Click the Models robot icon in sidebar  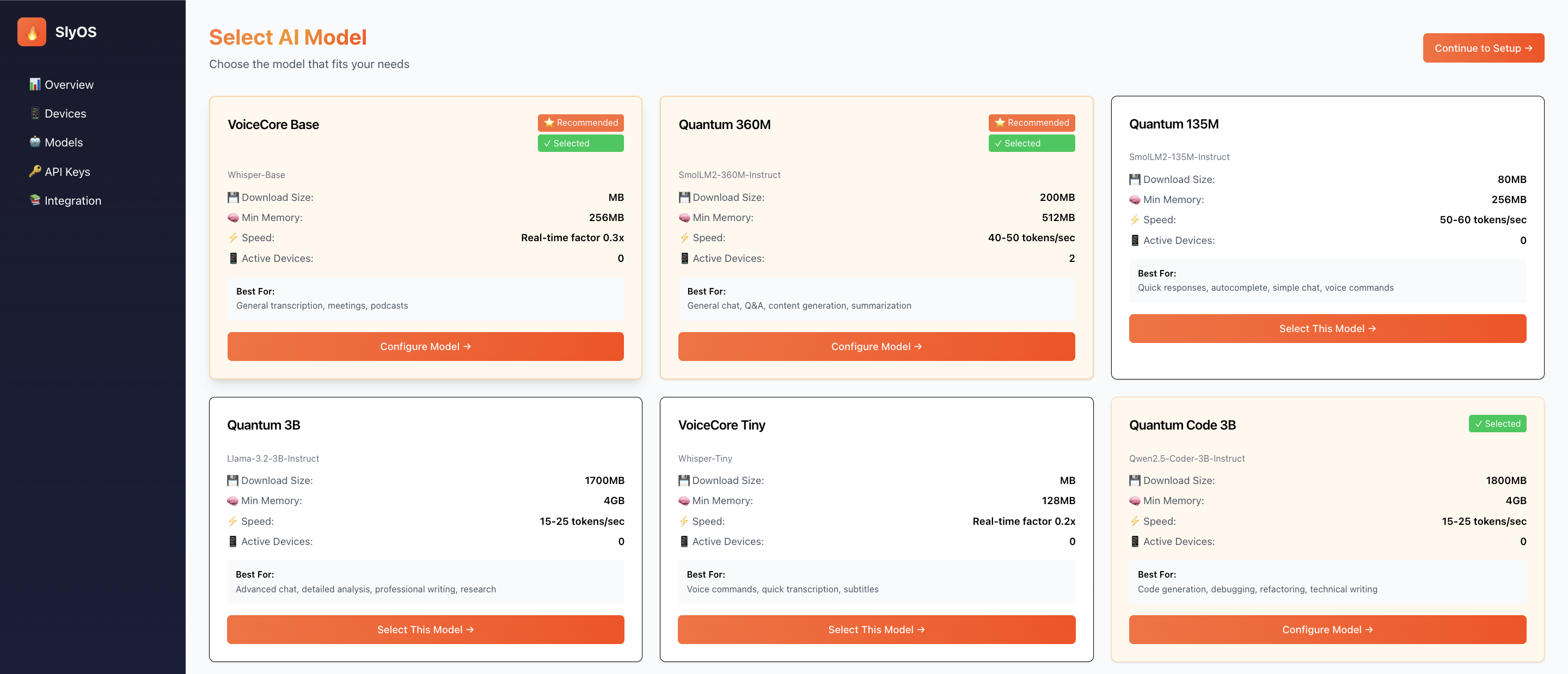click(35, 142)
